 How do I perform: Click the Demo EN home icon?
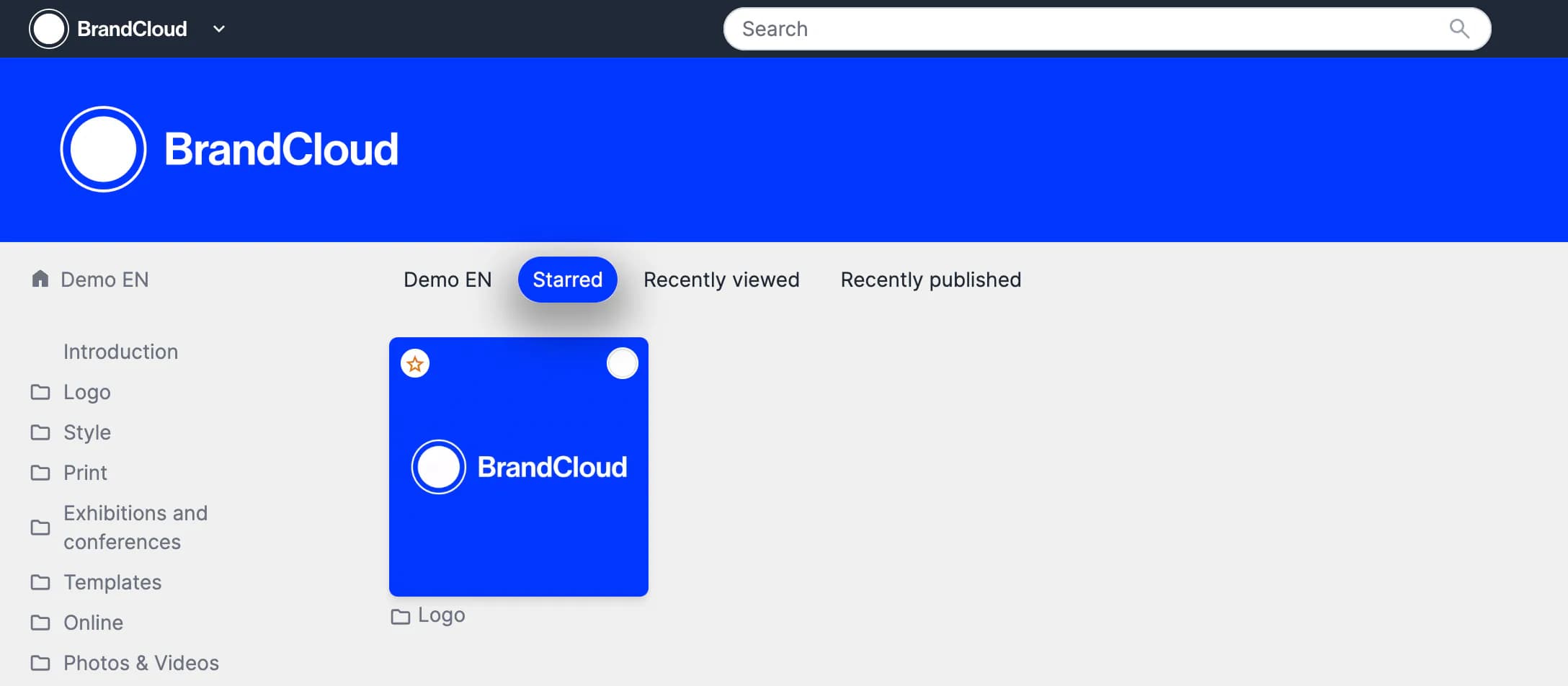click(x=40, y=279)
